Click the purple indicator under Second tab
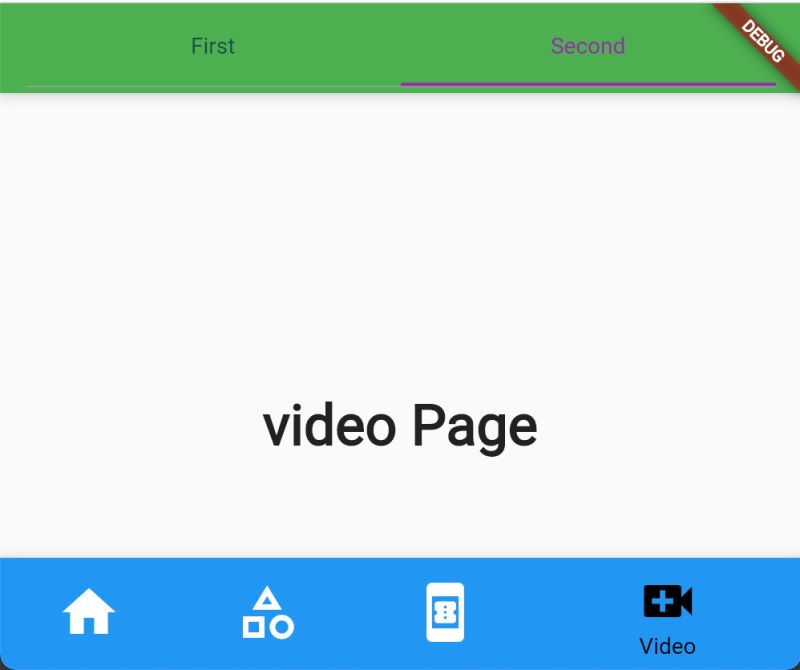Screen dimensions: 800x670 pyautogui.click(x=588, y=84)
